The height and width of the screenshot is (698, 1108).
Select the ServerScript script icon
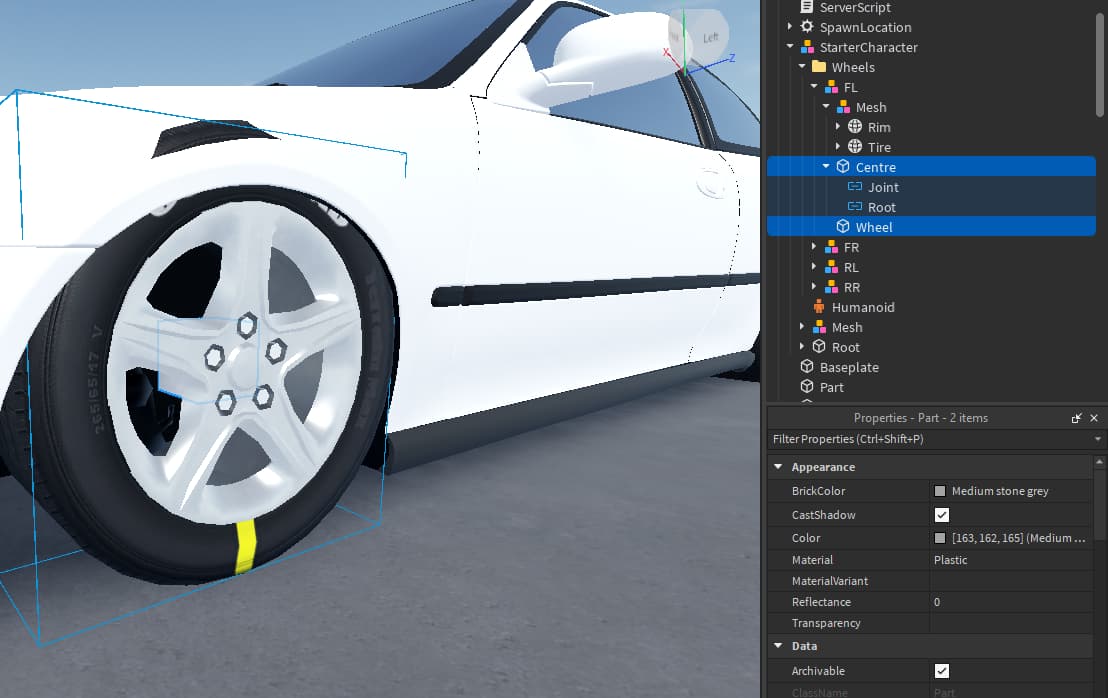806,7
